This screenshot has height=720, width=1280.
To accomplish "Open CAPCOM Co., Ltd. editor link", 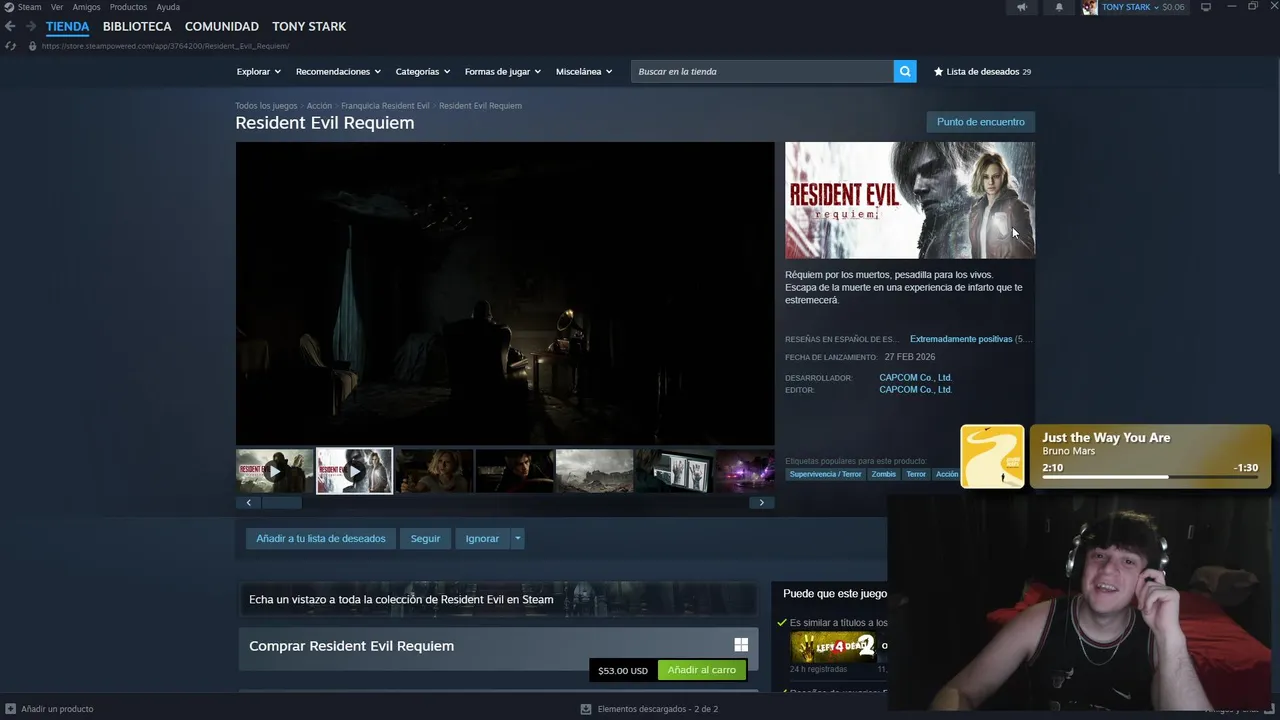I will [x=915, y=390].
